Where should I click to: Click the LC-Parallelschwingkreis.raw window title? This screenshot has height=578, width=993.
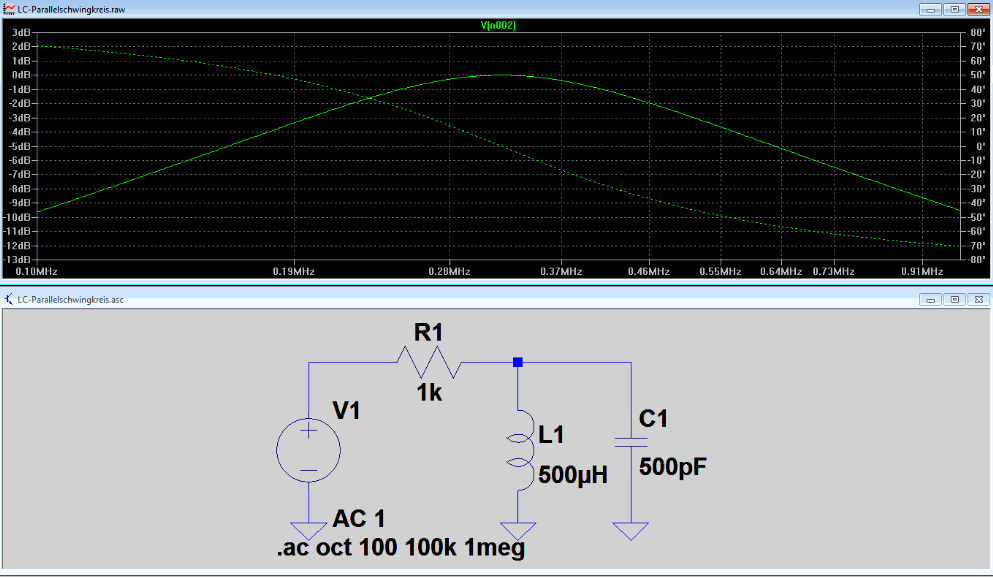(71, 9)
